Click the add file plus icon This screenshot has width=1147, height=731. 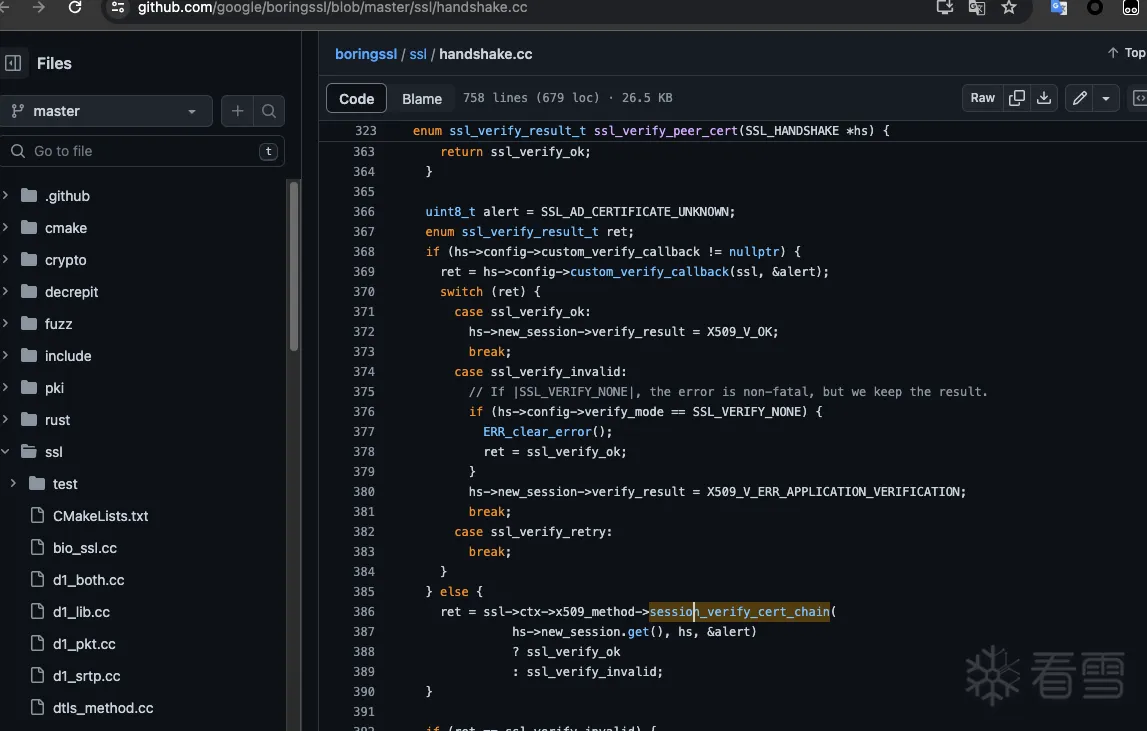tap(237, 111)
